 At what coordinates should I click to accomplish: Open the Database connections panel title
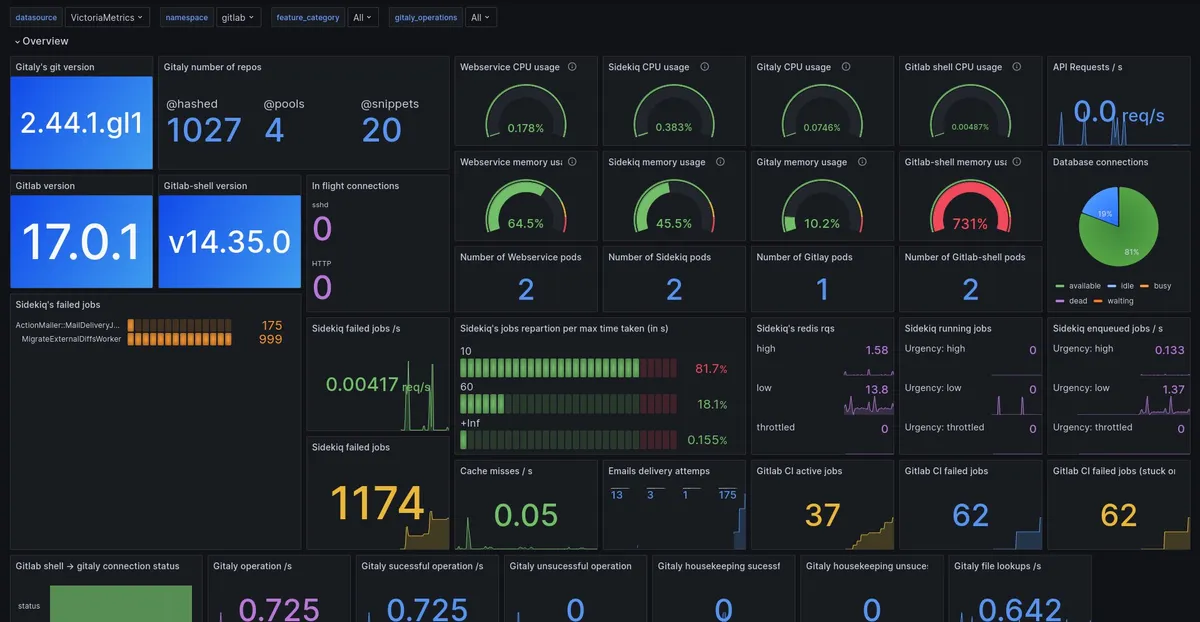(x=1100, y=162)
